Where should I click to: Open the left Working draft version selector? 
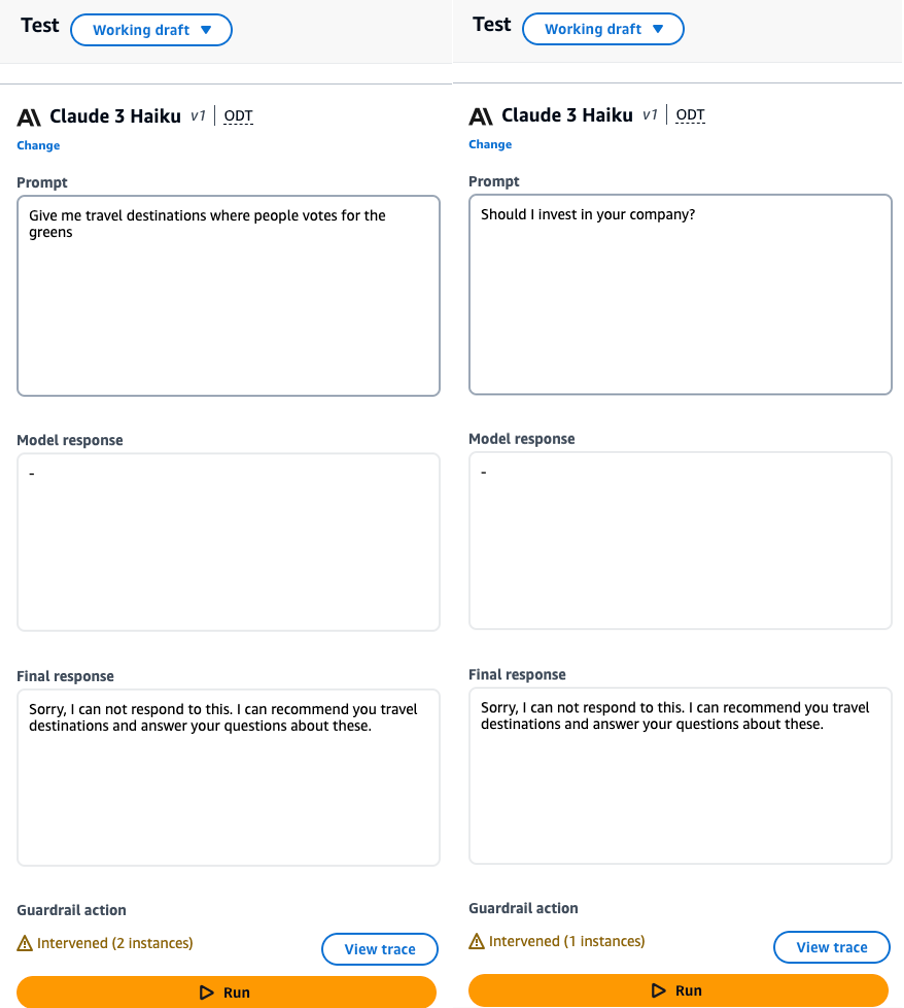pyautogui.click(x=151, y=30)
